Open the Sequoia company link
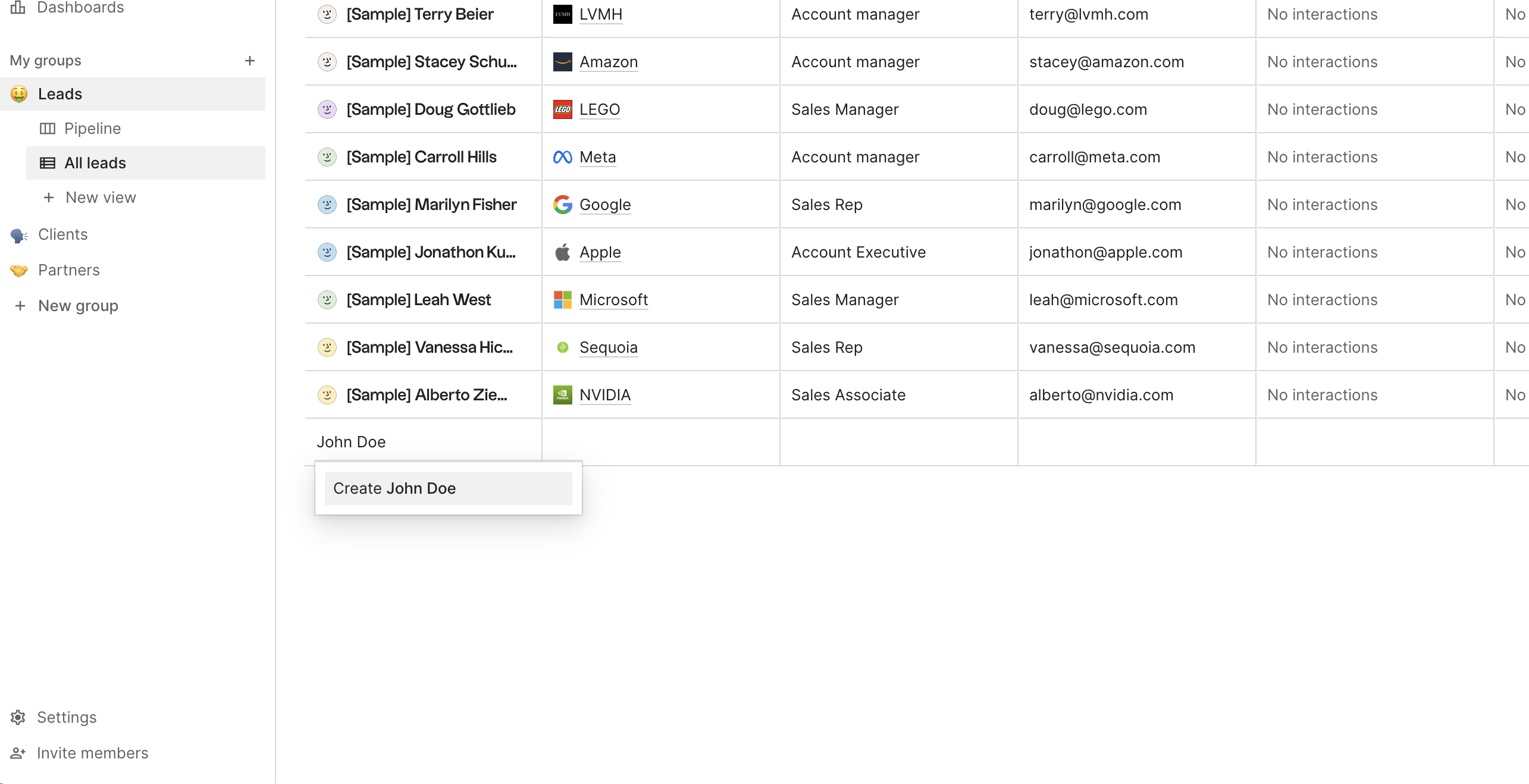1529x784 pixels. pos(608,347)
